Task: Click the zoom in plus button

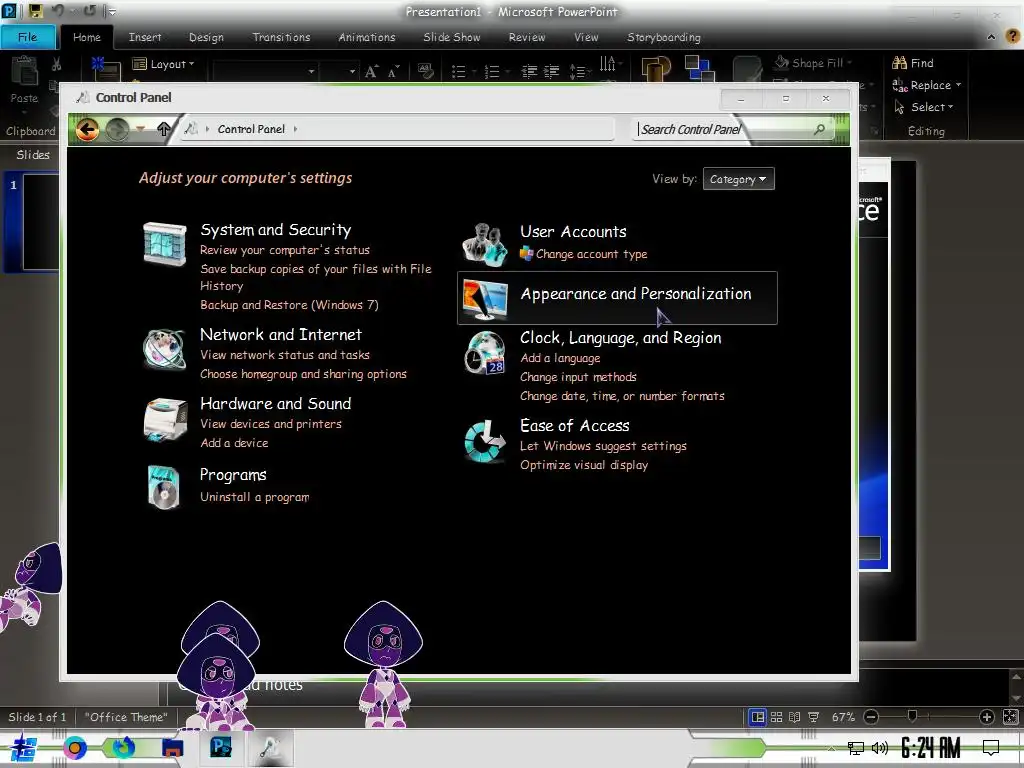Action: click(987, 717)
